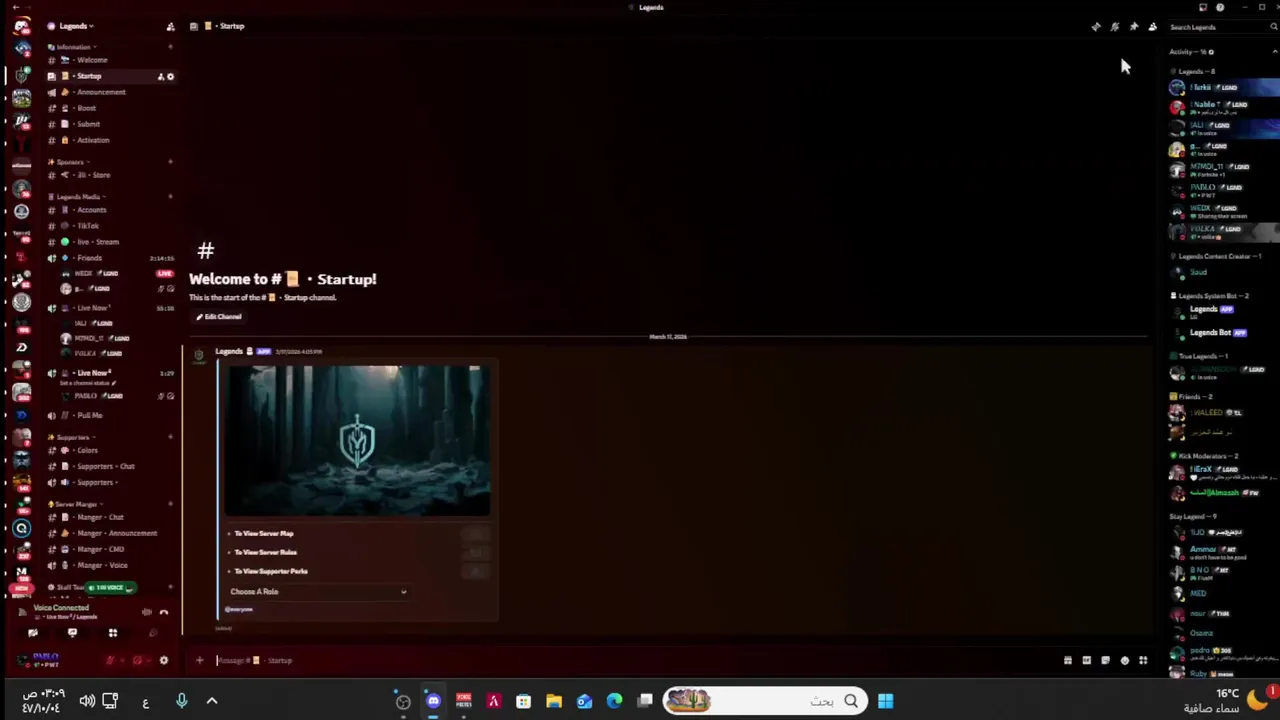Viewport: 1280px width, 720px height.
Task: Open the Announcement channel
Action: tap(110, 92)
